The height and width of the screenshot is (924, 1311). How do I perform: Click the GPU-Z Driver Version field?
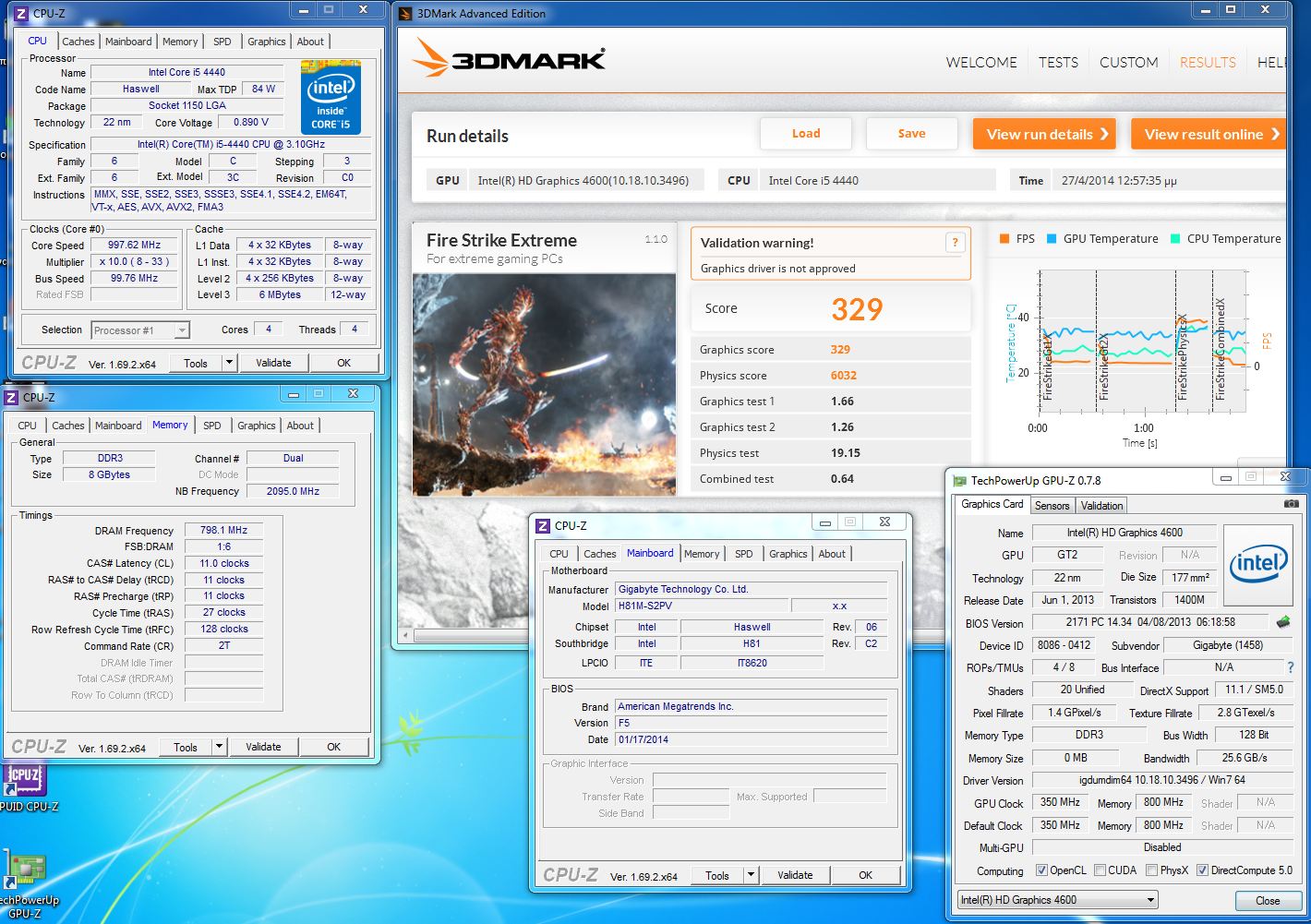[x=1162, y=780]
